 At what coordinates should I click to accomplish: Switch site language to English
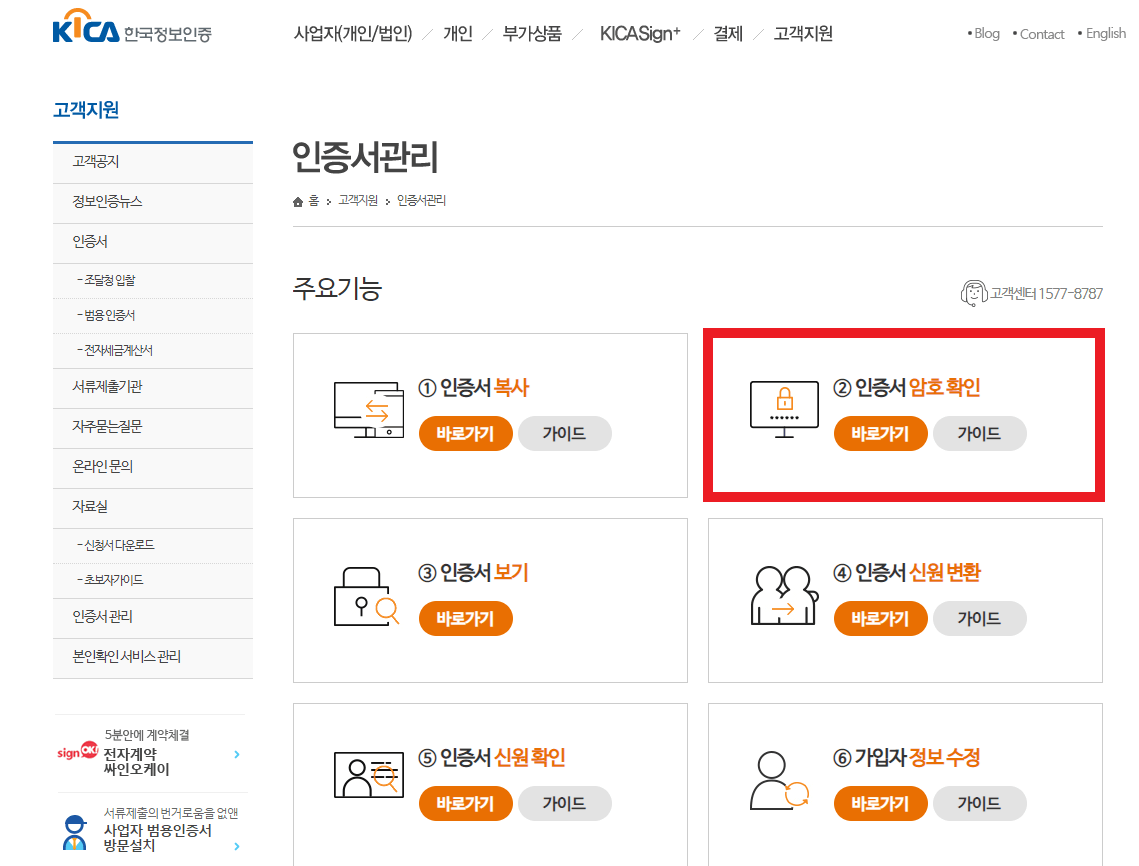coord(1104,33)
